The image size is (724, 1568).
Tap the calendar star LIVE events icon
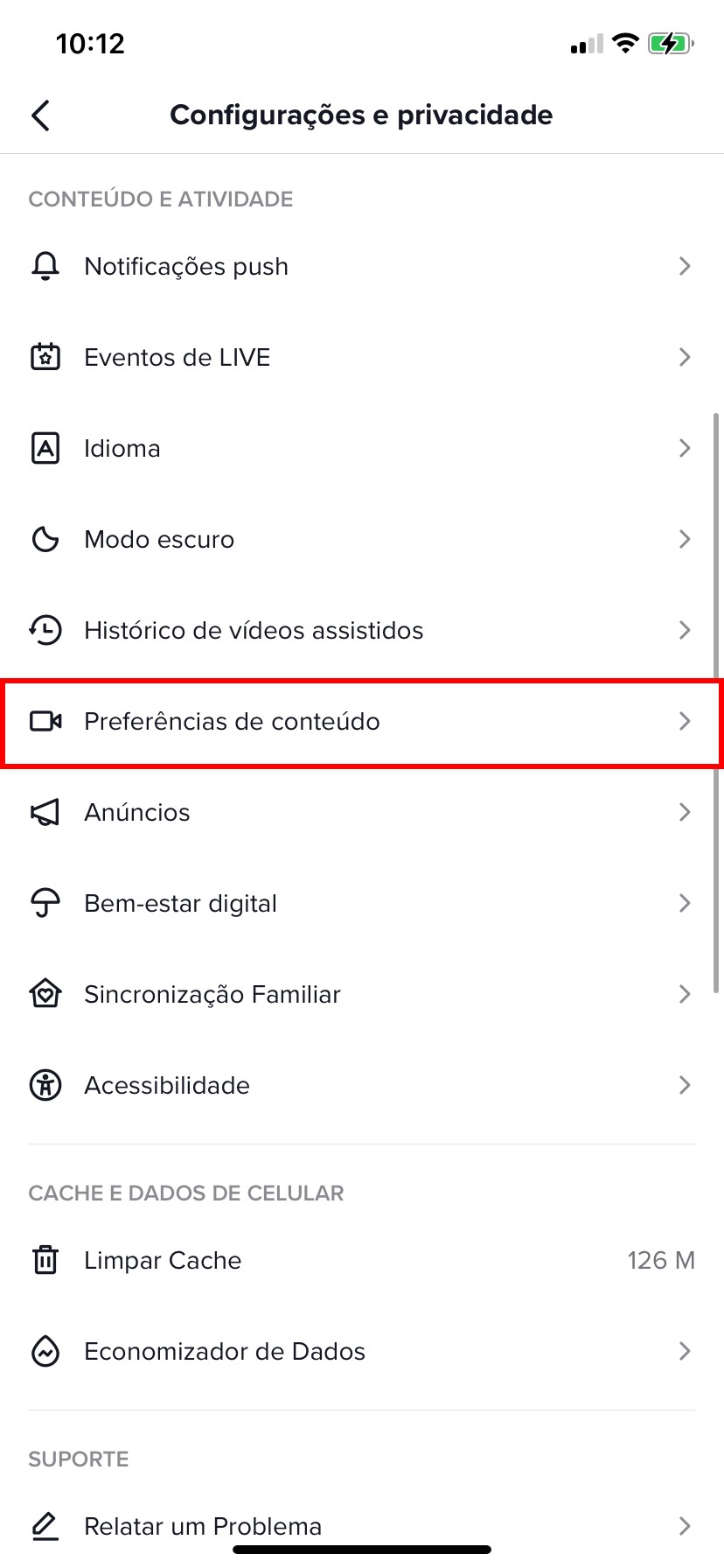pyautogui.click(x=45, y=357)
